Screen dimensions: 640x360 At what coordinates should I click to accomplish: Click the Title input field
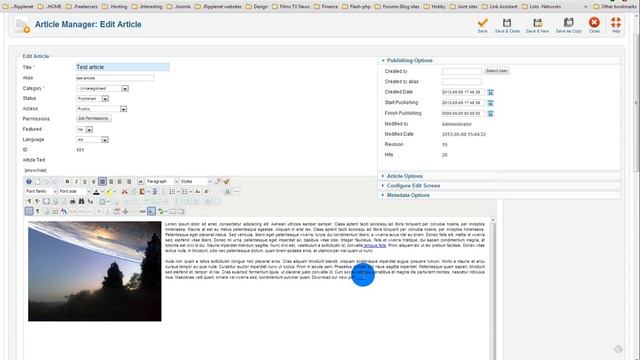[x=122, y=67]
